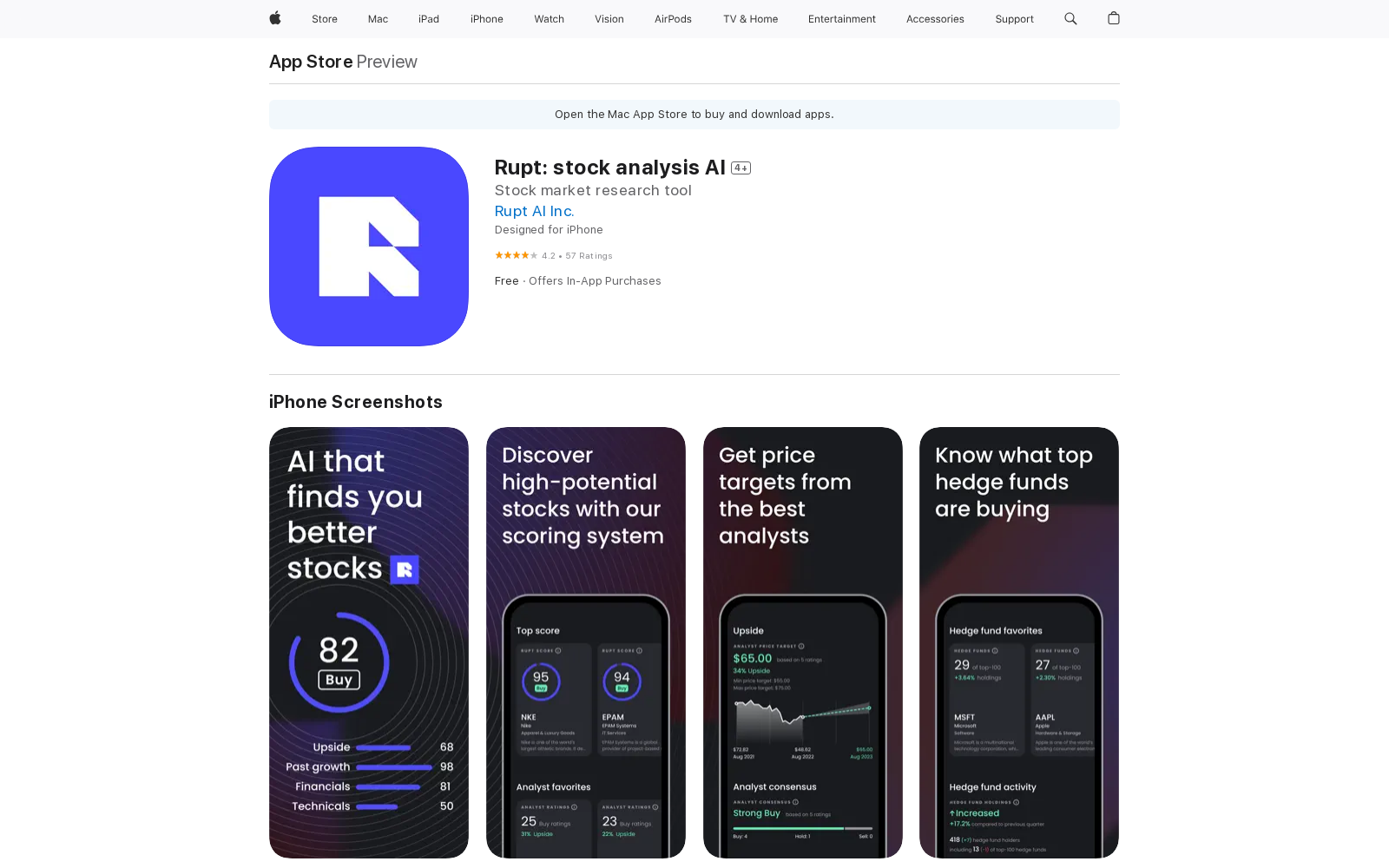Click the '4.2 • 57 Ratings' text
Screen dimensions: 1389x868
pyautogui.click(x=577, y=256)
